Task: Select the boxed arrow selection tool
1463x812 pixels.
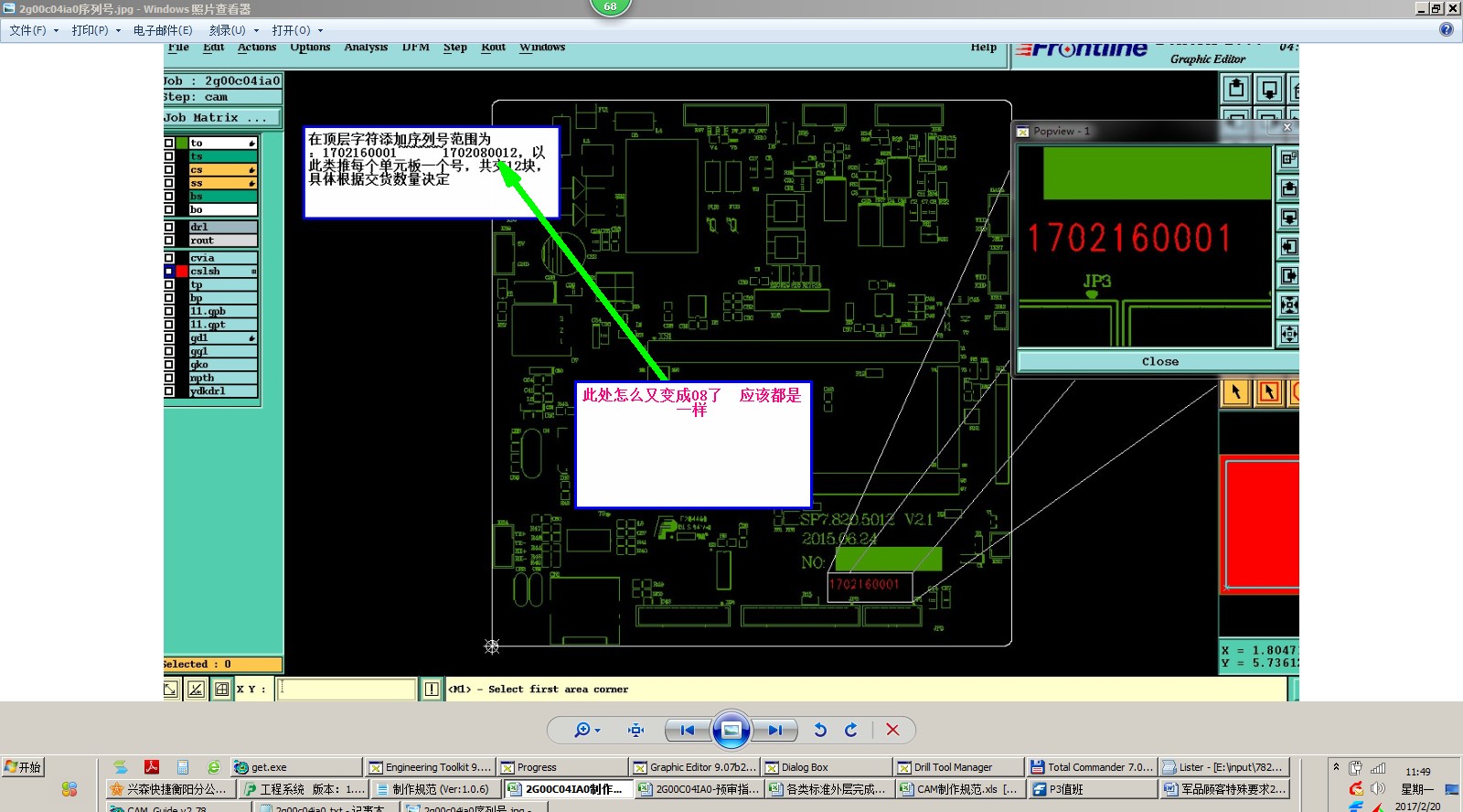Action: pyautogui.click(x=1269, y=392)
